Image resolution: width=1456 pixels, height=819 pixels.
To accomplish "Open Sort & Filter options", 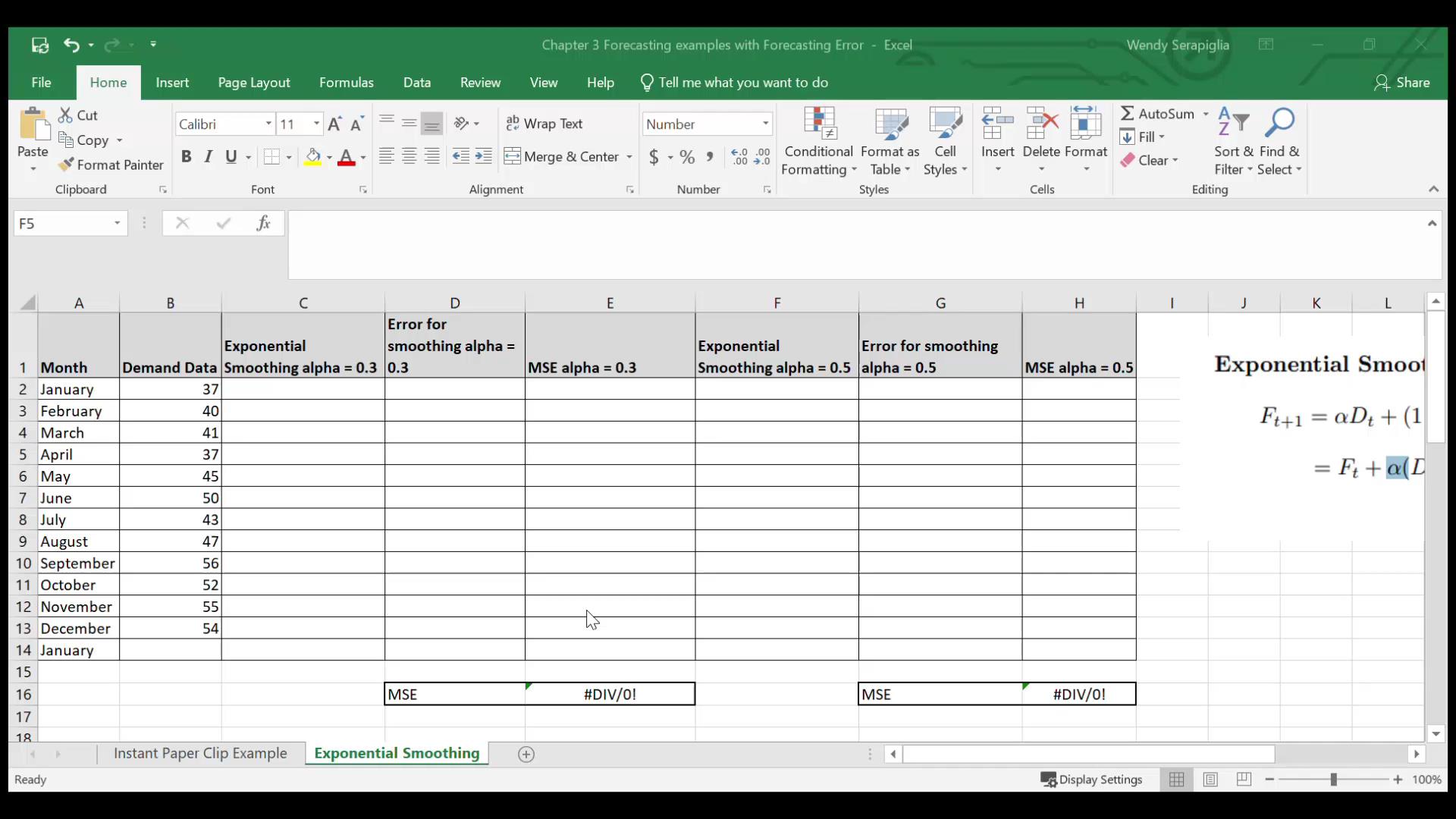I will click(x=1233, y=140).
